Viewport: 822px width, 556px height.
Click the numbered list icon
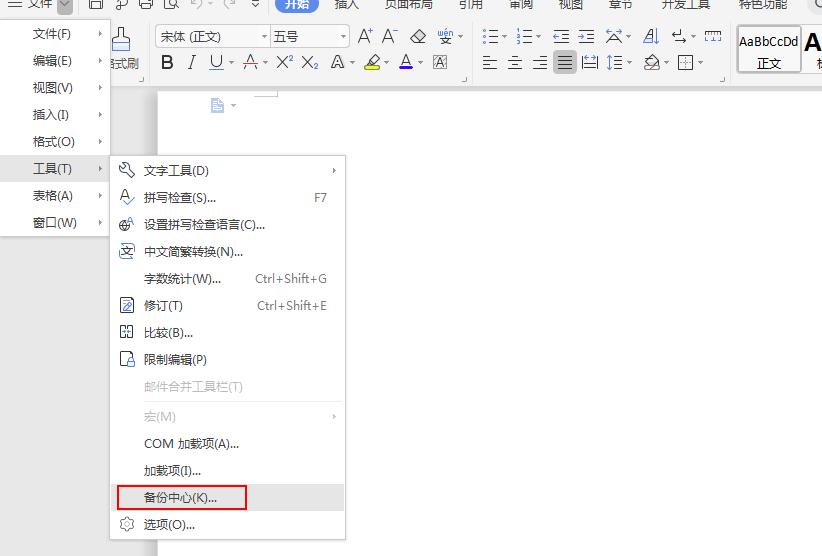[x=524, y=36]
